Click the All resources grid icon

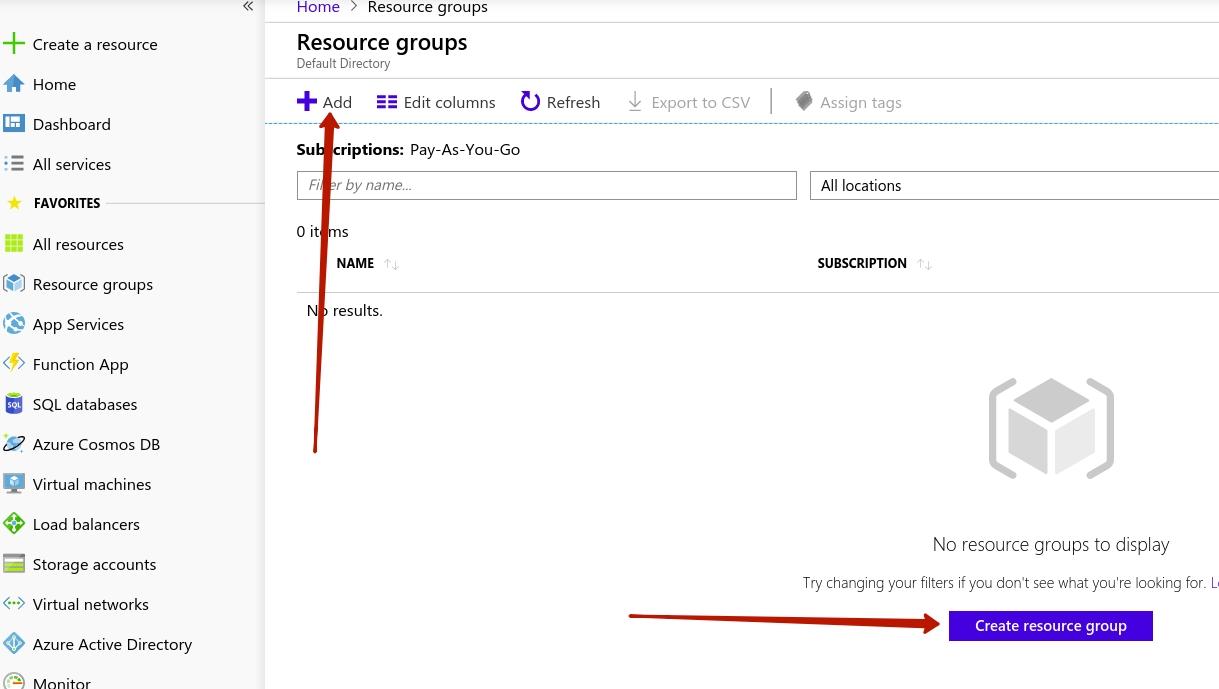(14, 244)
